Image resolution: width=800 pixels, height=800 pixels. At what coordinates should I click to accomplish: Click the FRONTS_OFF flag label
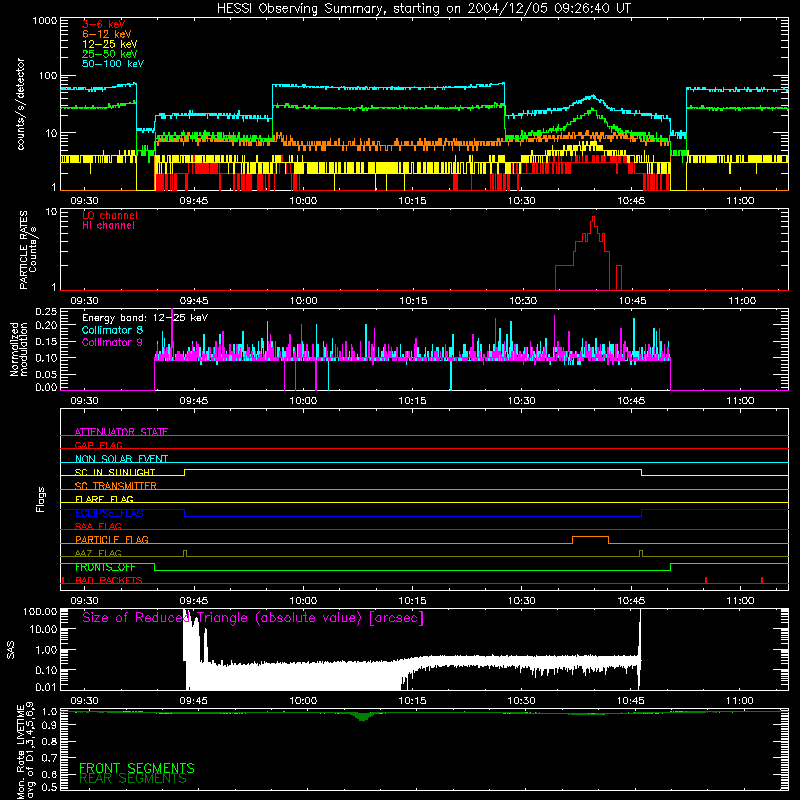pyautogui.click(x=105, y=567)
